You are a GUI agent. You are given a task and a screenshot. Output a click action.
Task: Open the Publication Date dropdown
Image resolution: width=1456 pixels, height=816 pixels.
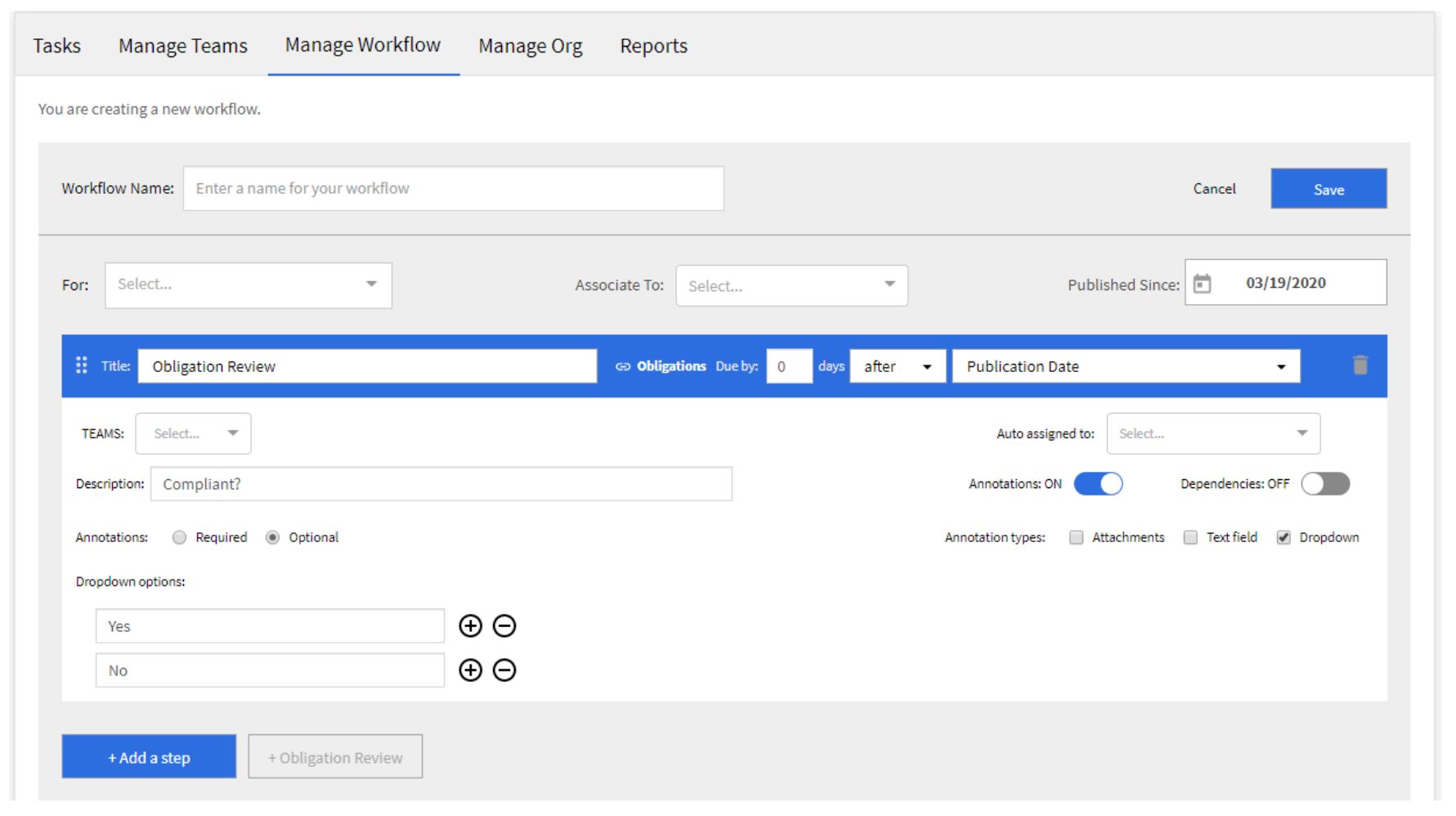point(1126,366)
